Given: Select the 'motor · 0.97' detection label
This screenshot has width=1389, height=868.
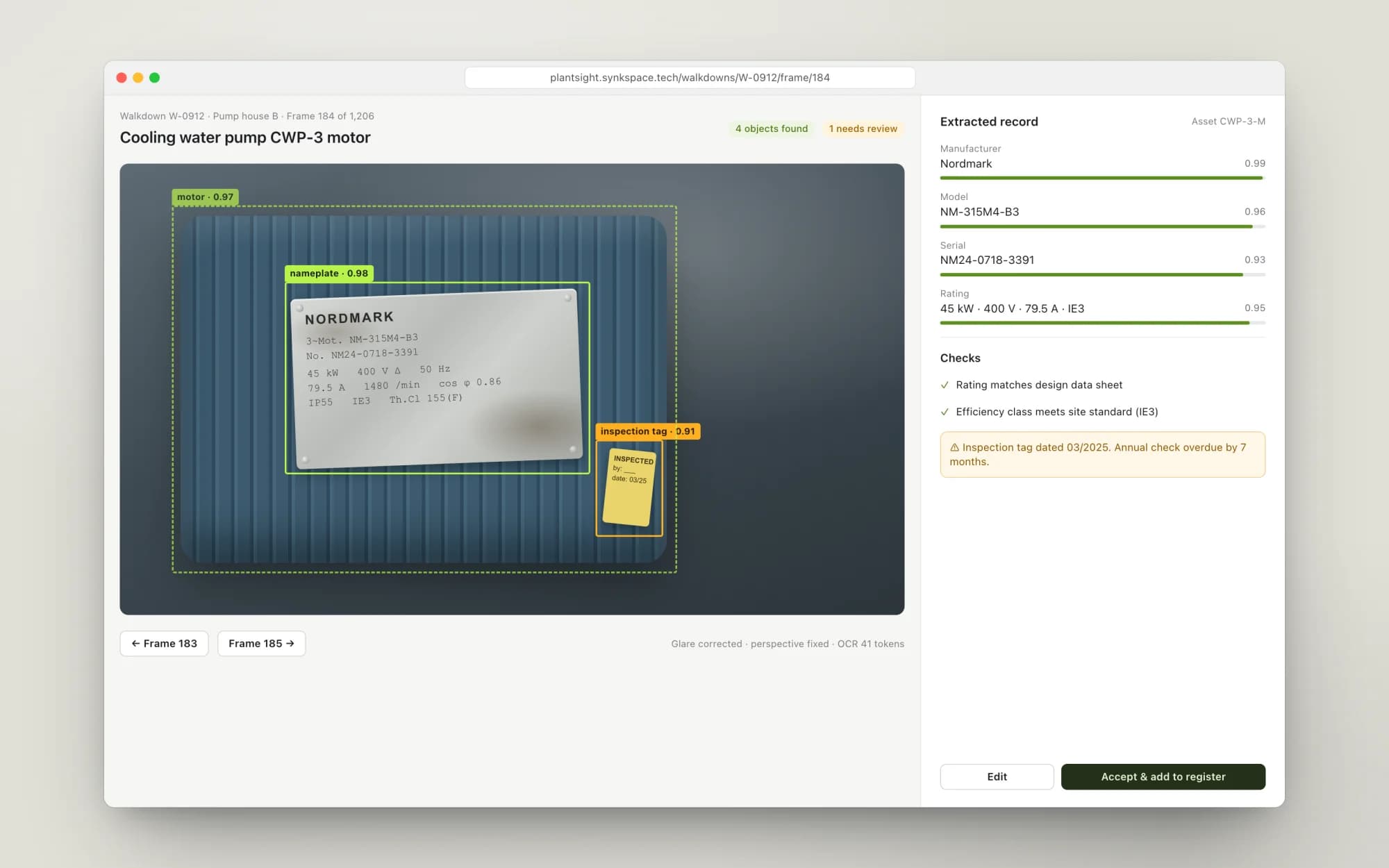Looking at the screenshot, I should (x=205, y=197).
